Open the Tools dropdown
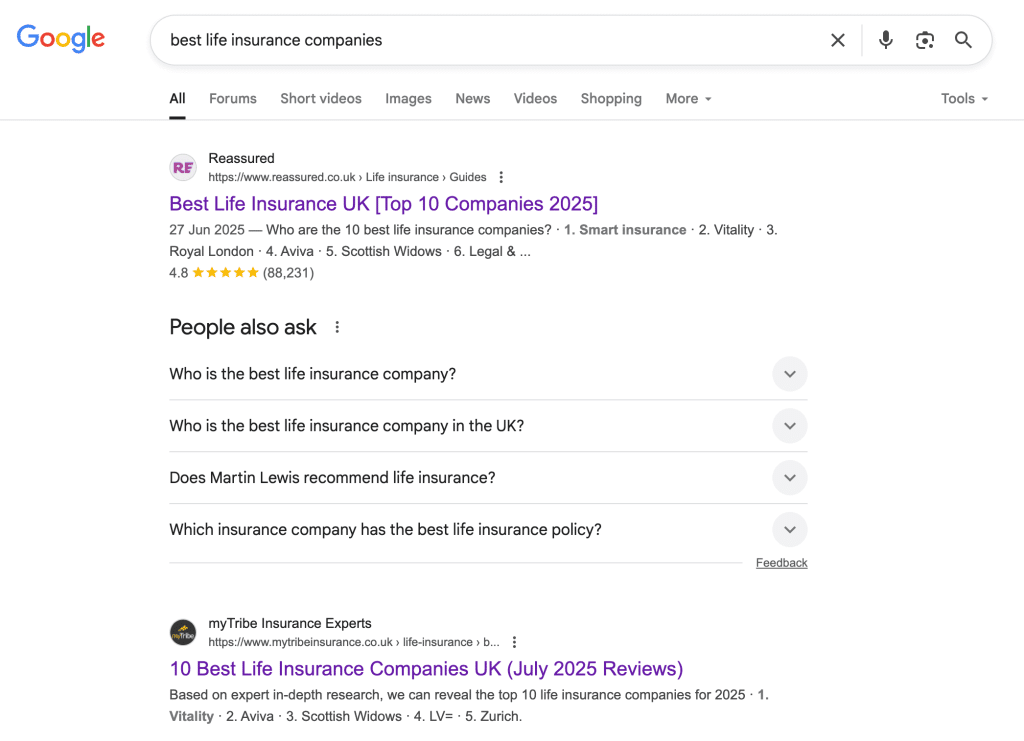The width and height of the screenshot is (1024, 741). tap(964, 99)
